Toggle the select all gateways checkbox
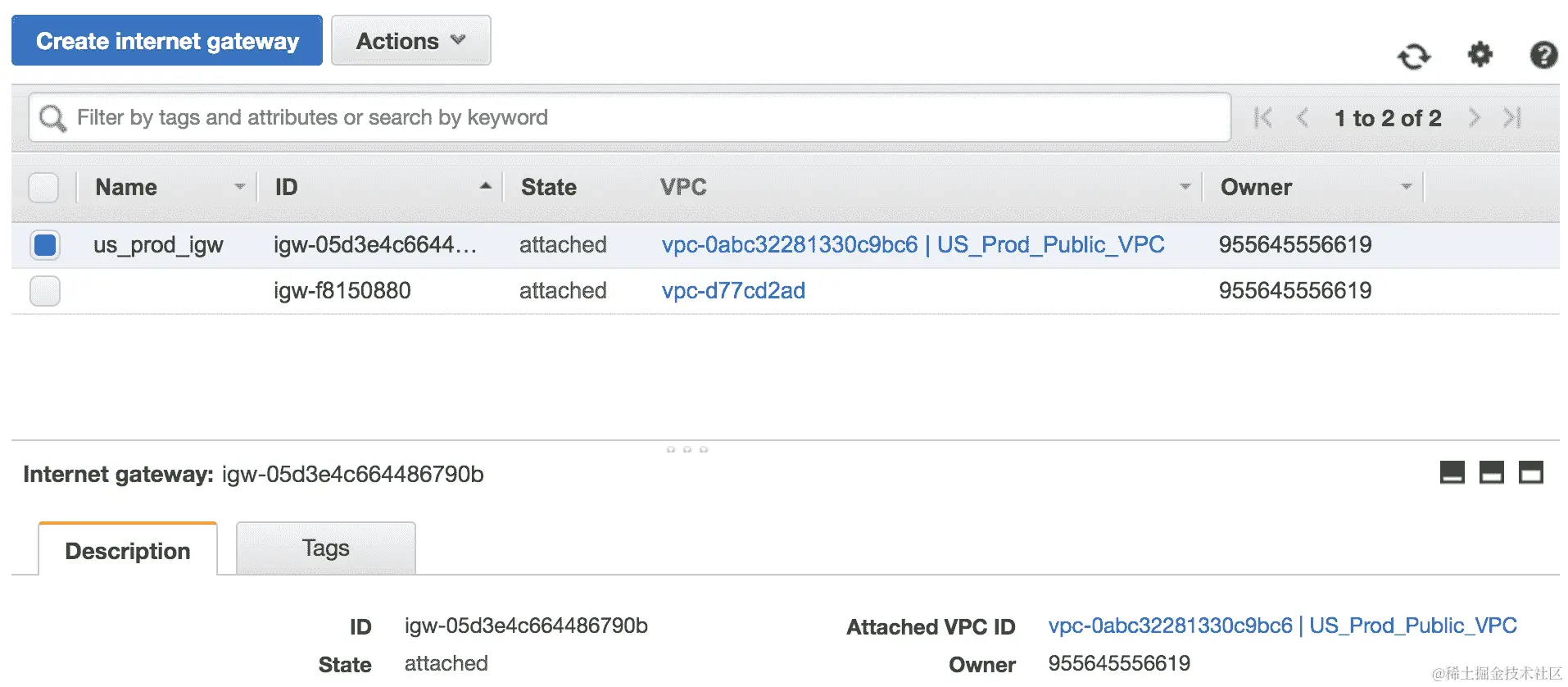 43,188
